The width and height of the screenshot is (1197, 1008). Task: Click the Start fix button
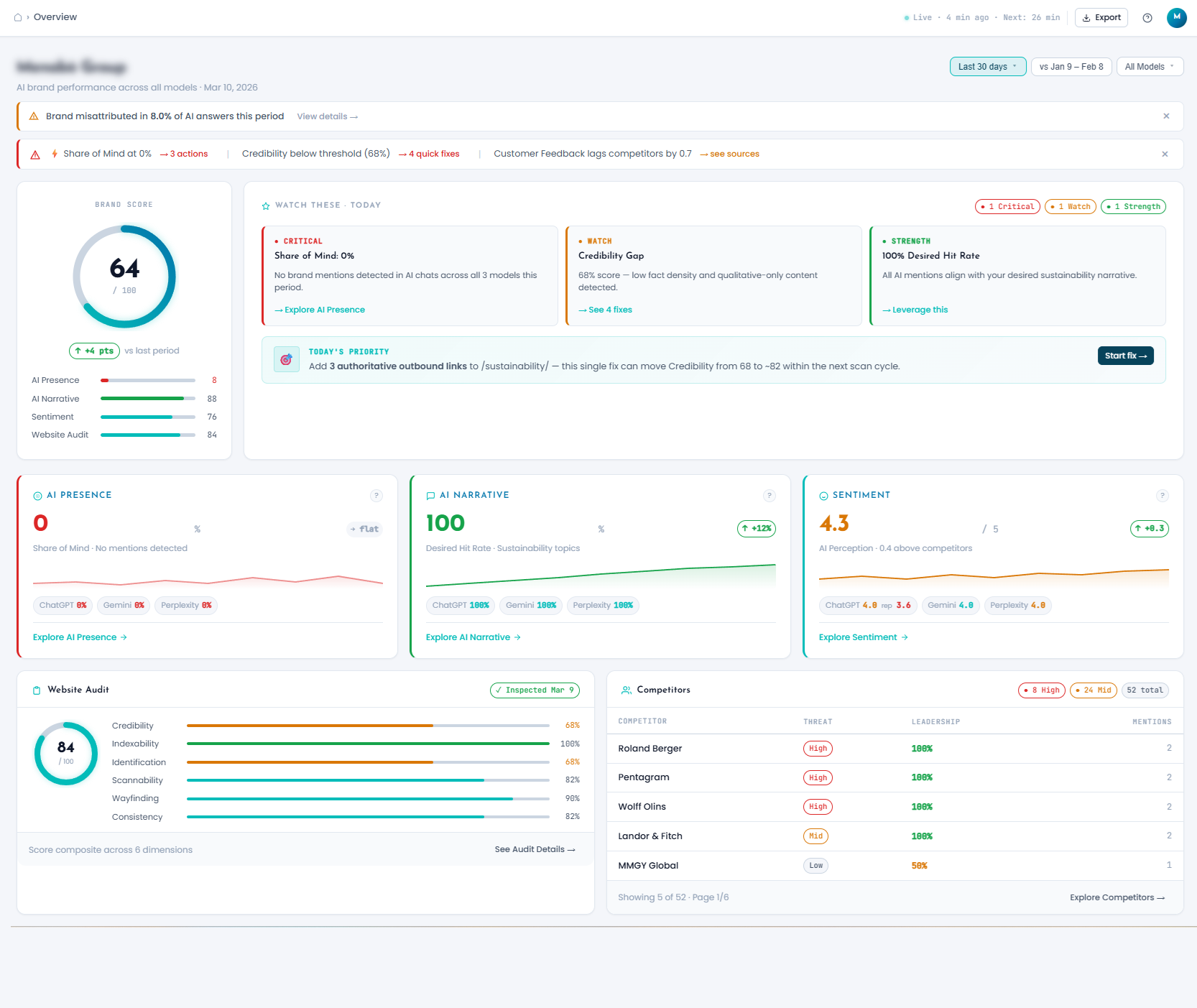click(1125, 355)
